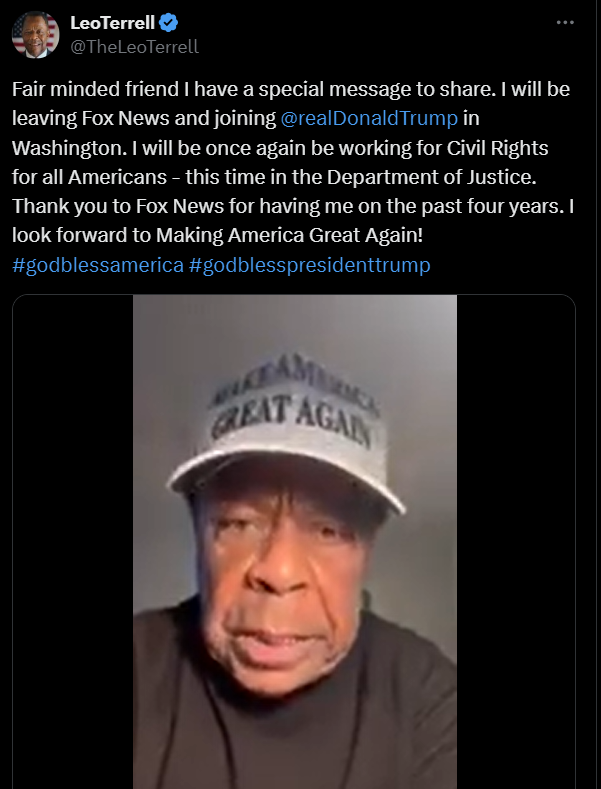Click the 'Fair minded friend' opening text
Screen dimensions: 601x789
pos(95,89)
